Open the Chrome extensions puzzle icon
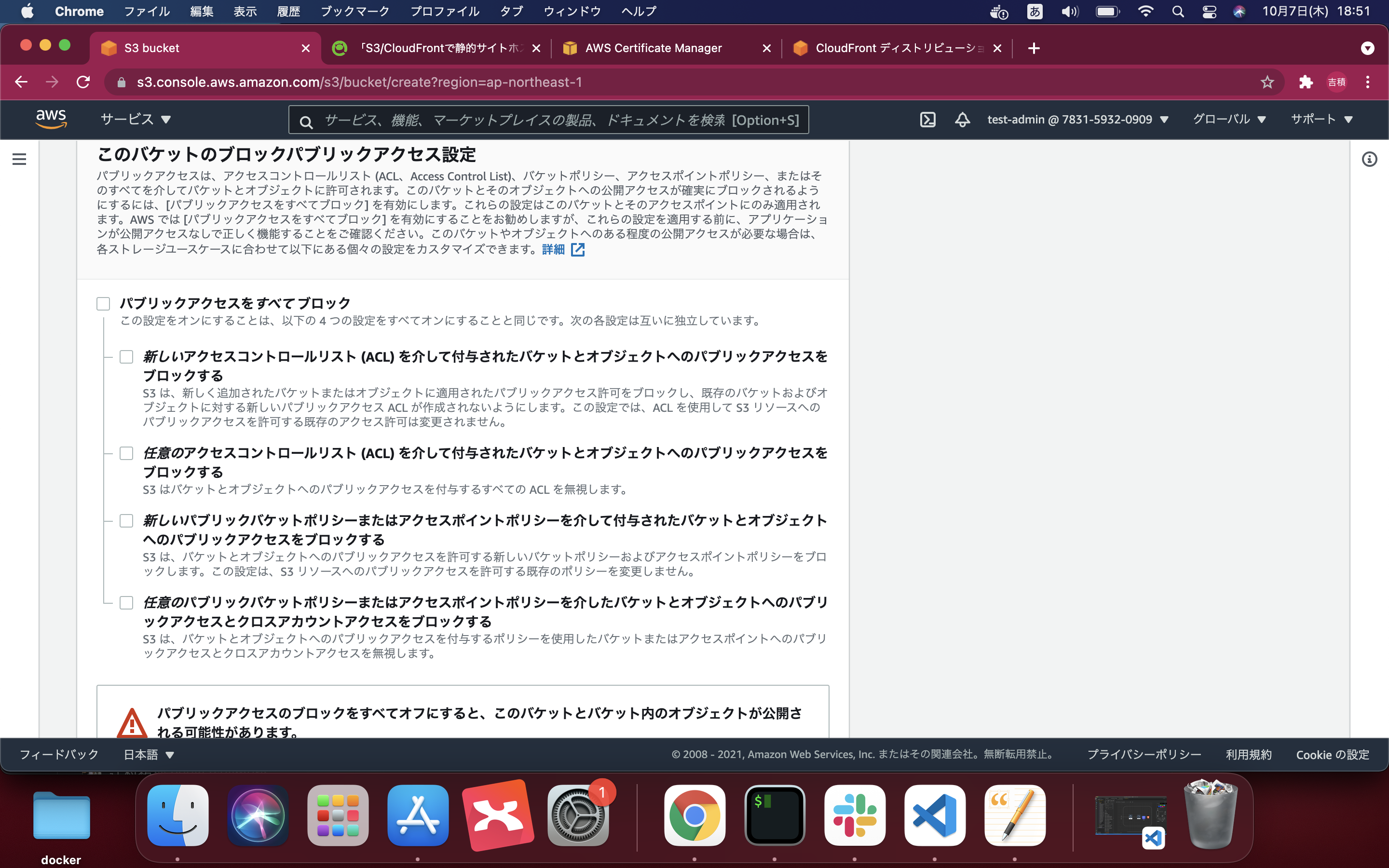The height and width of the screenshot is (868, 1389). coord(1305,82)
